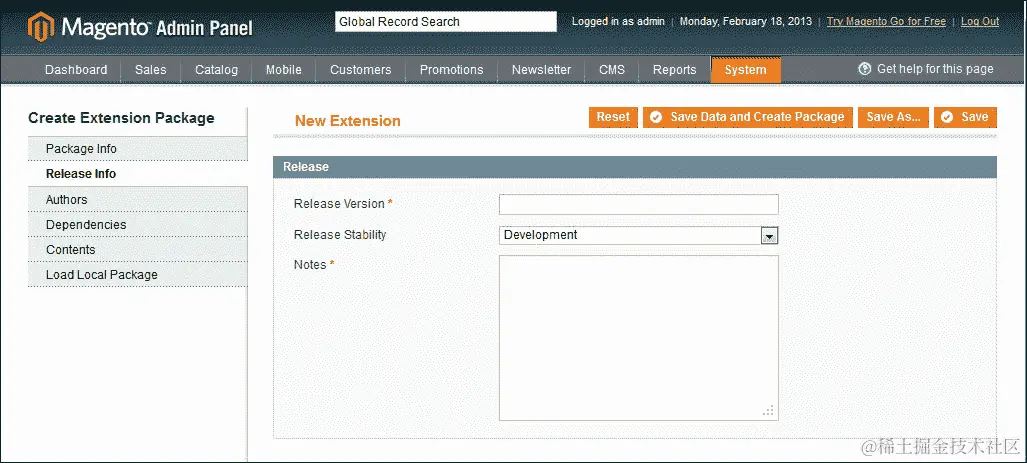1027x463 pixels.
Task: Open the CMS menu
Action: pyautogui.click(x=612, y=69)
